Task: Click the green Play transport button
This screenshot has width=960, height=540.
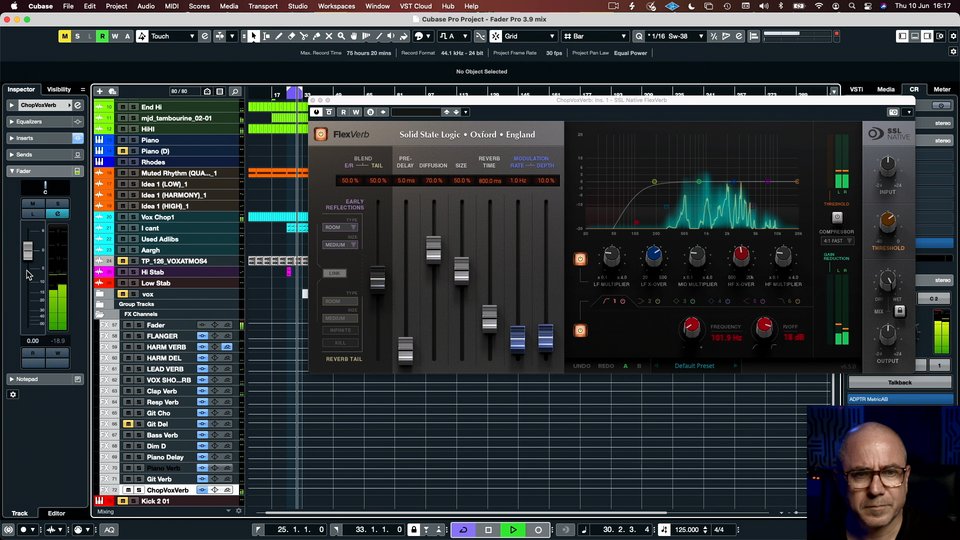Action: coord(513,530)
